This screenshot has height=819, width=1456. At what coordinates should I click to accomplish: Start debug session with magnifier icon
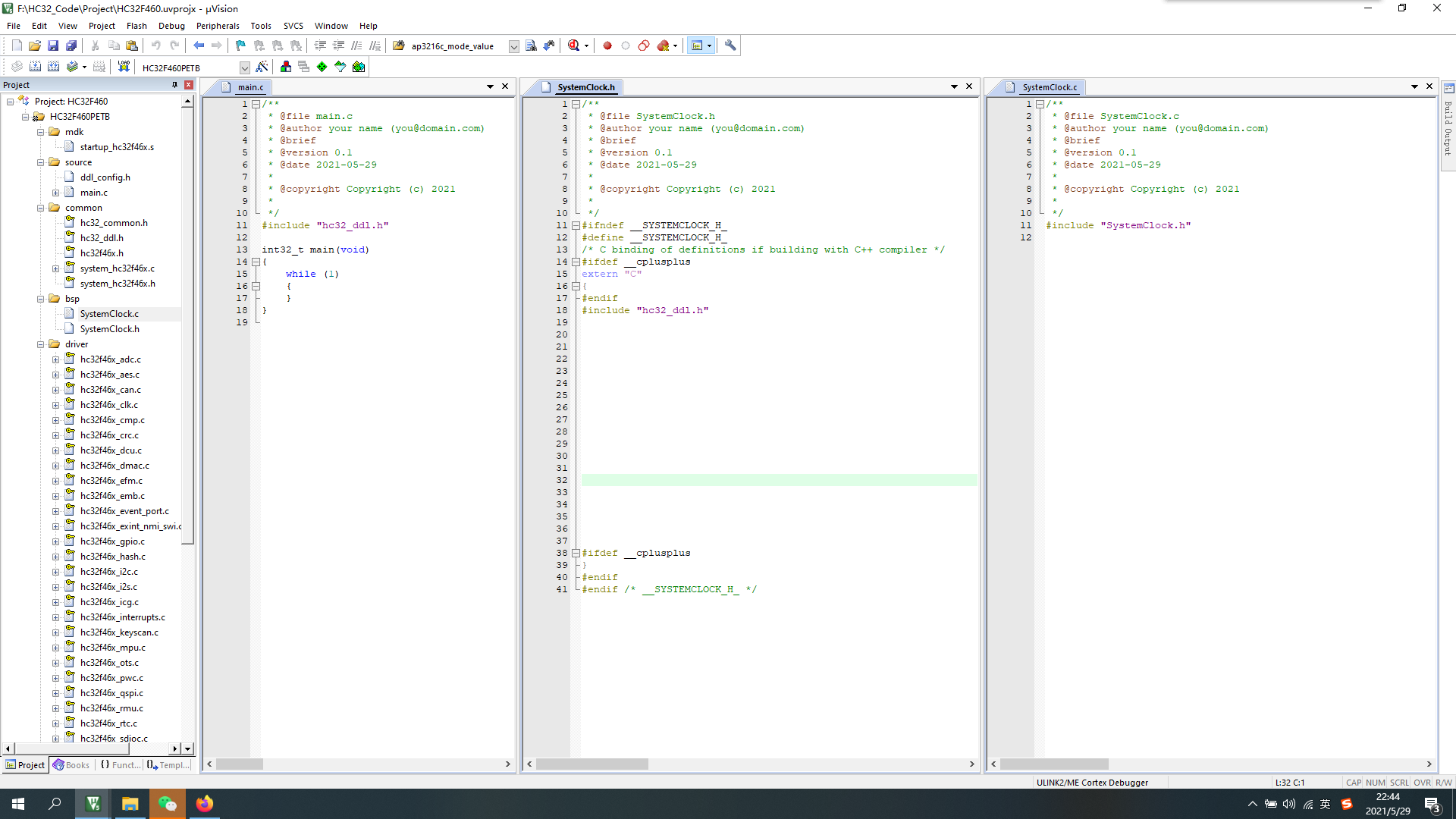point(574,45)
